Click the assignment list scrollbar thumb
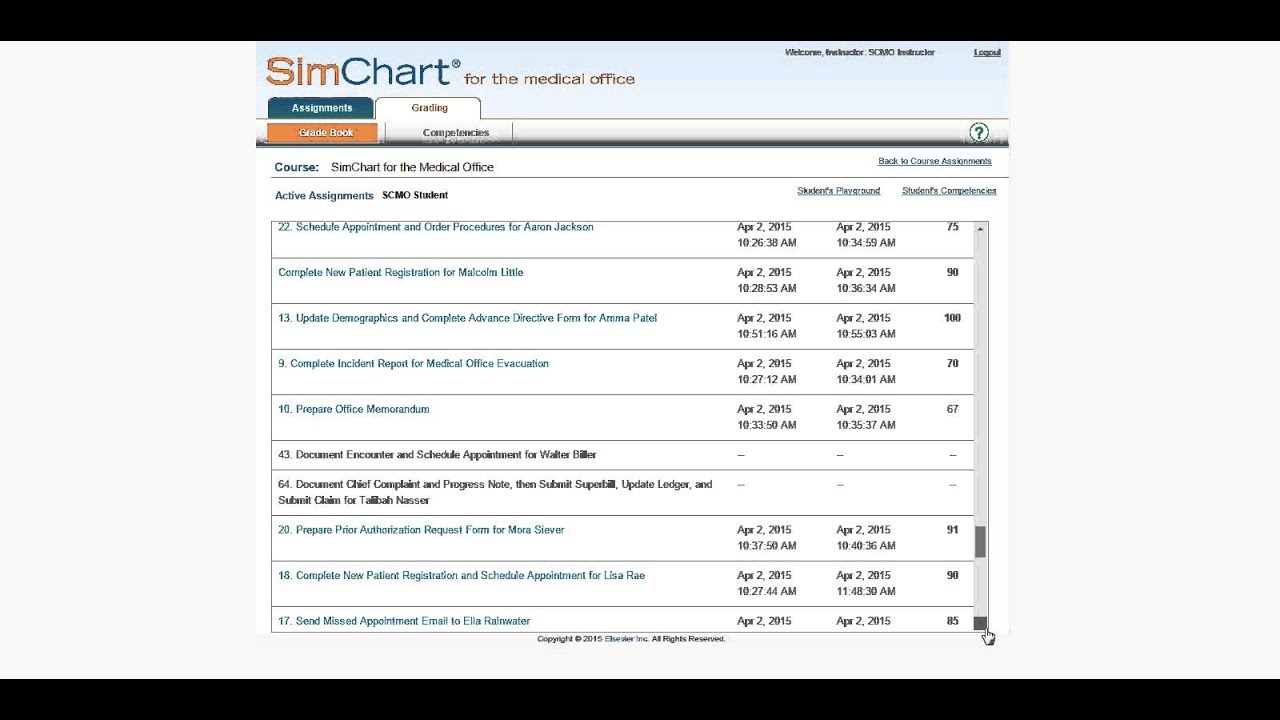 pyautogui.click(x=980, y=542)
